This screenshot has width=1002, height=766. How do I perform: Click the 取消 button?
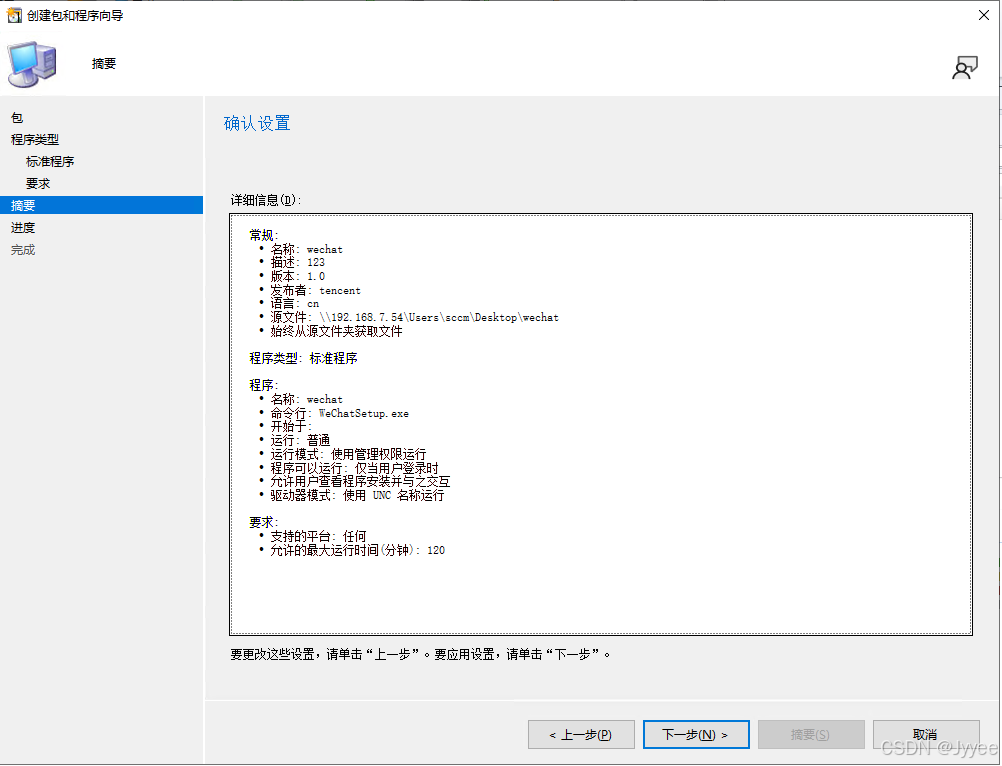pos(925,734)
